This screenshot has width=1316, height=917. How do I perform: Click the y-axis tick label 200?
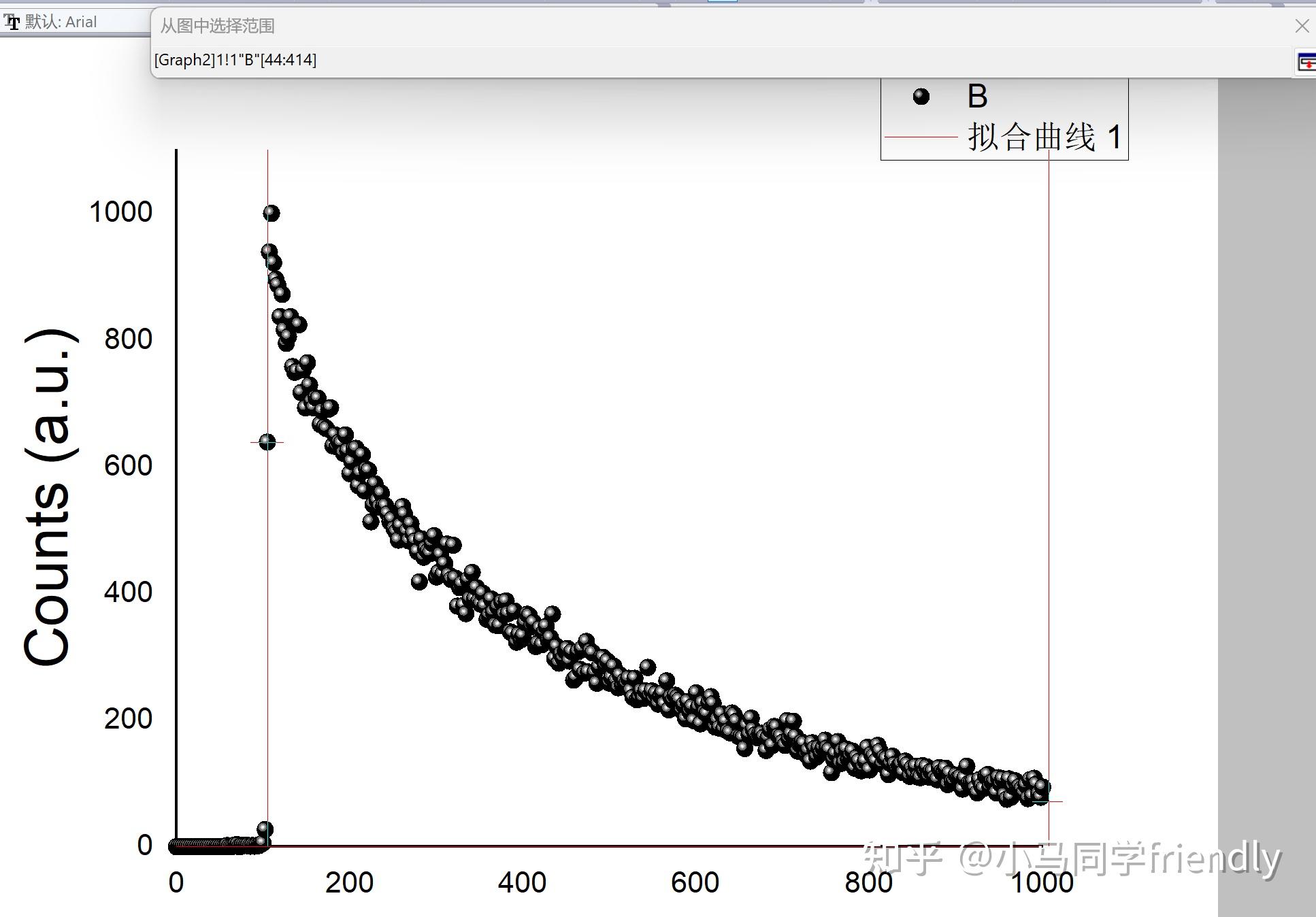[128, 718]
